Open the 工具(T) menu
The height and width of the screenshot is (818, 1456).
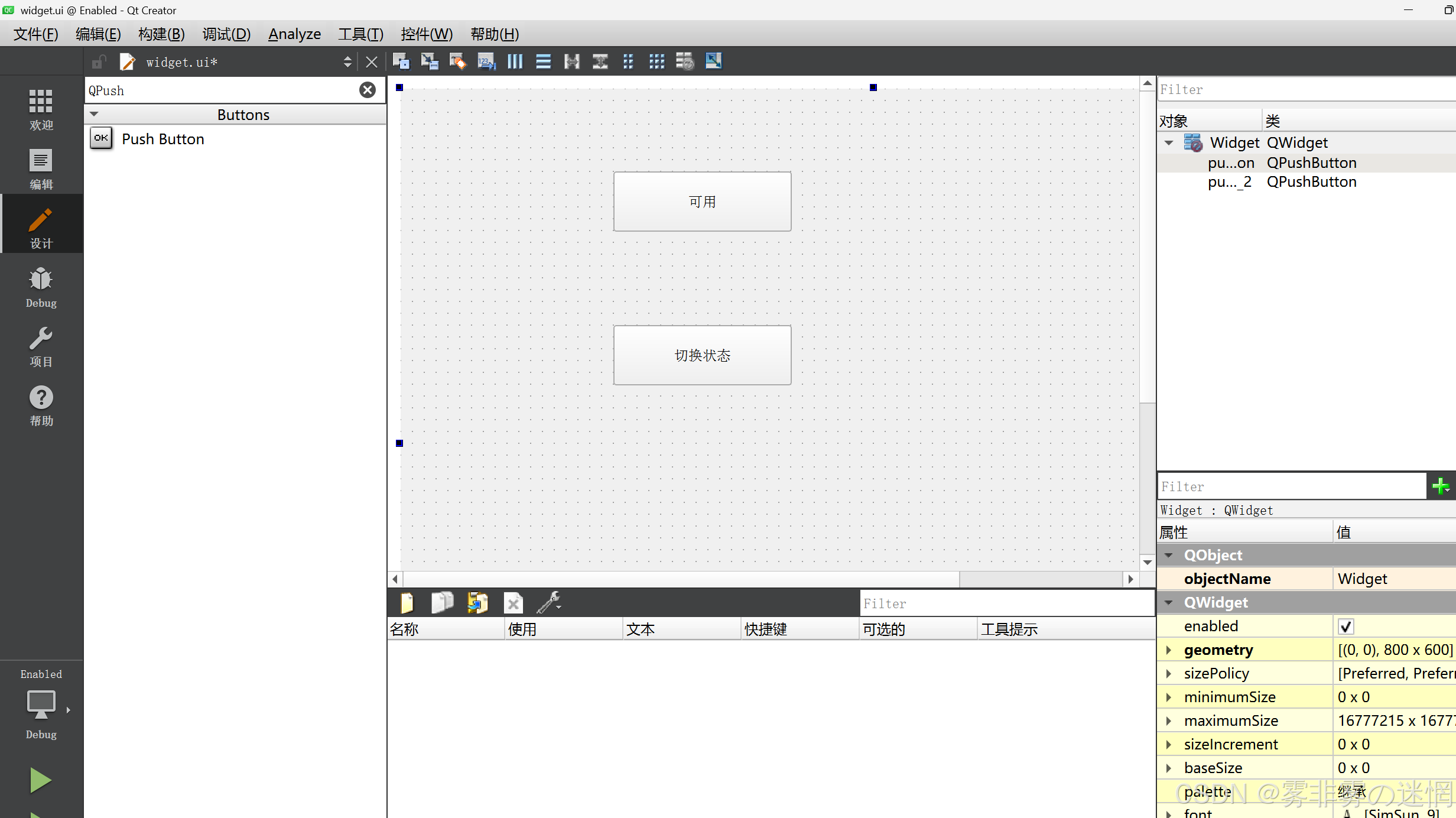coord(360,34)
